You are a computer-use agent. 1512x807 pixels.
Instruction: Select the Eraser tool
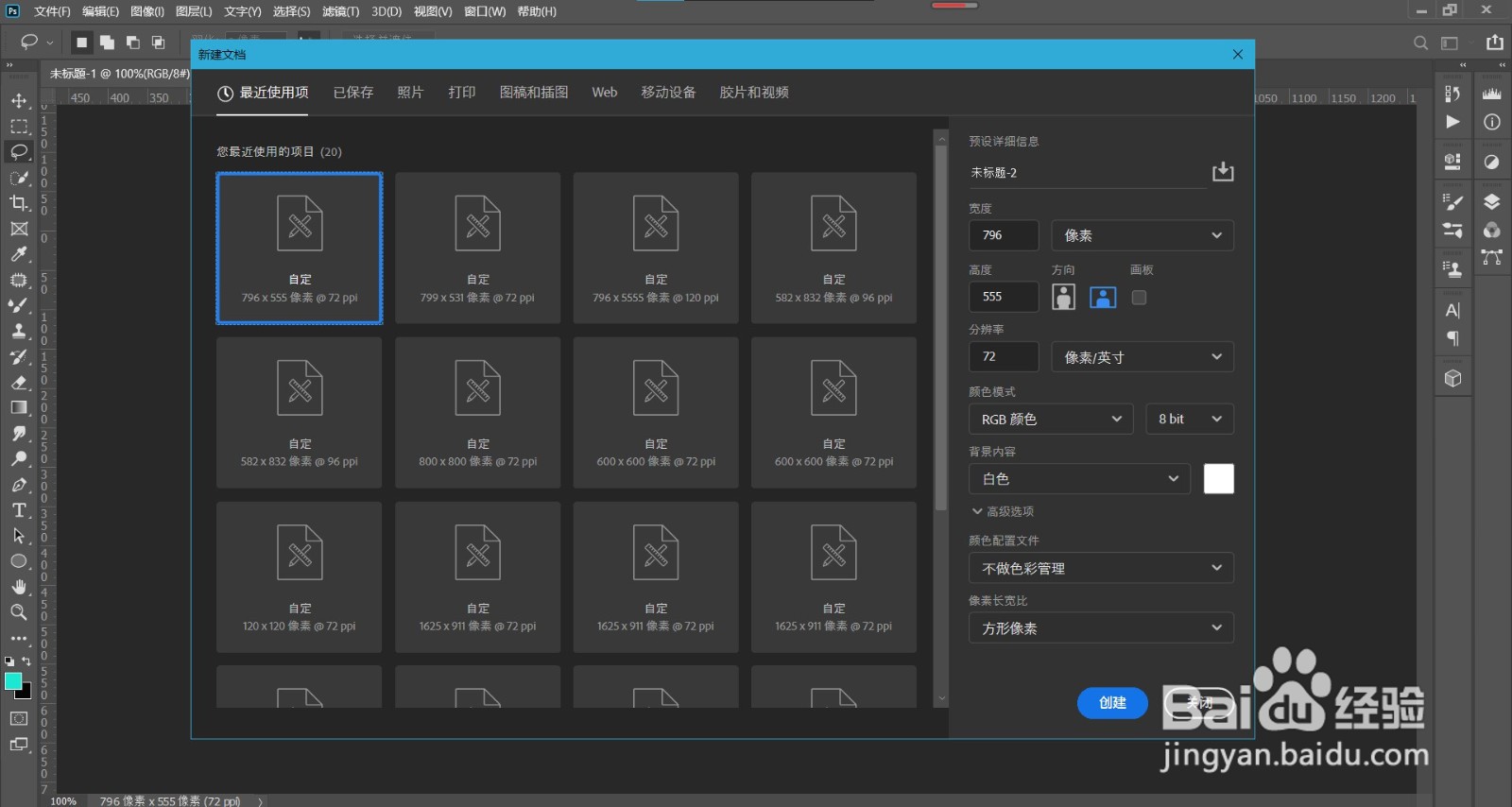point(19,383)
